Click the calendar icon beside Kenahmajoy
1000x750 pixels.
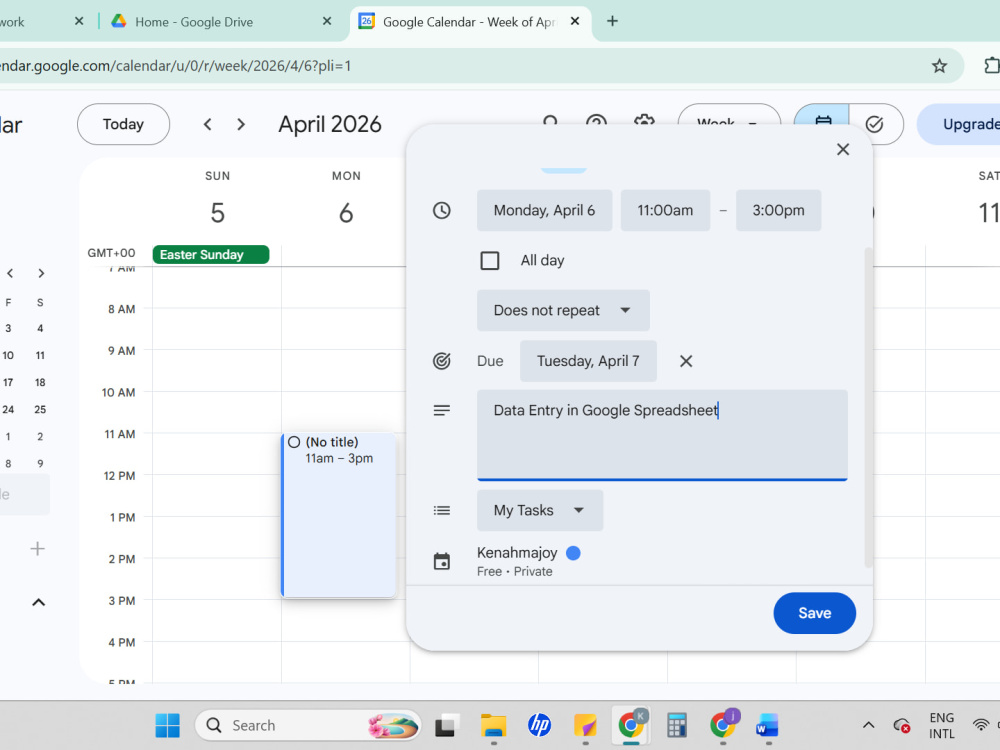(441, 561)
